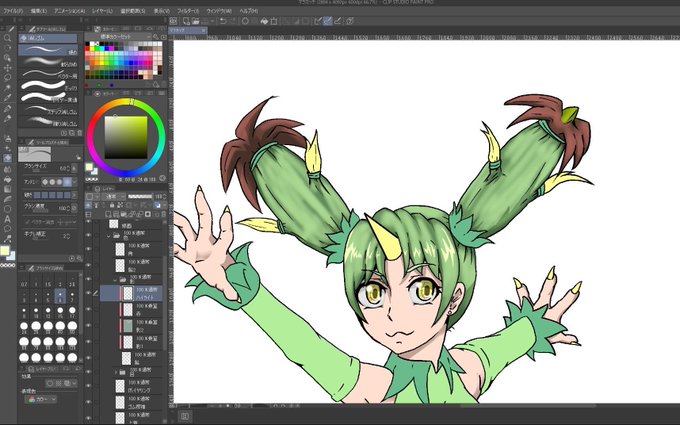Image resolution: width=680 pixels, height=425 pixels.
Task: Select the Eraser tool in the toolbar
Action: click(8, 157)
